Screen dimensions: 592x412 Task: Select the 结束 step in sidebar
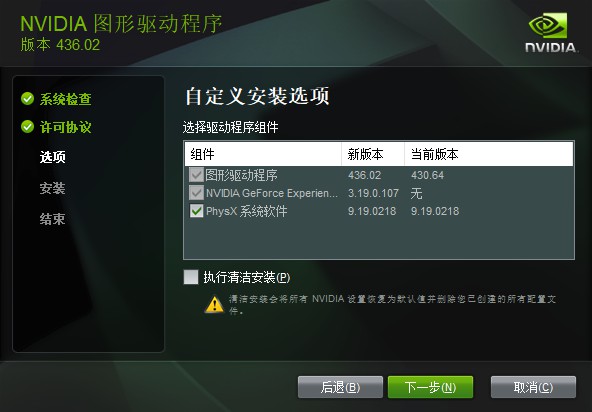coord(53,219)
